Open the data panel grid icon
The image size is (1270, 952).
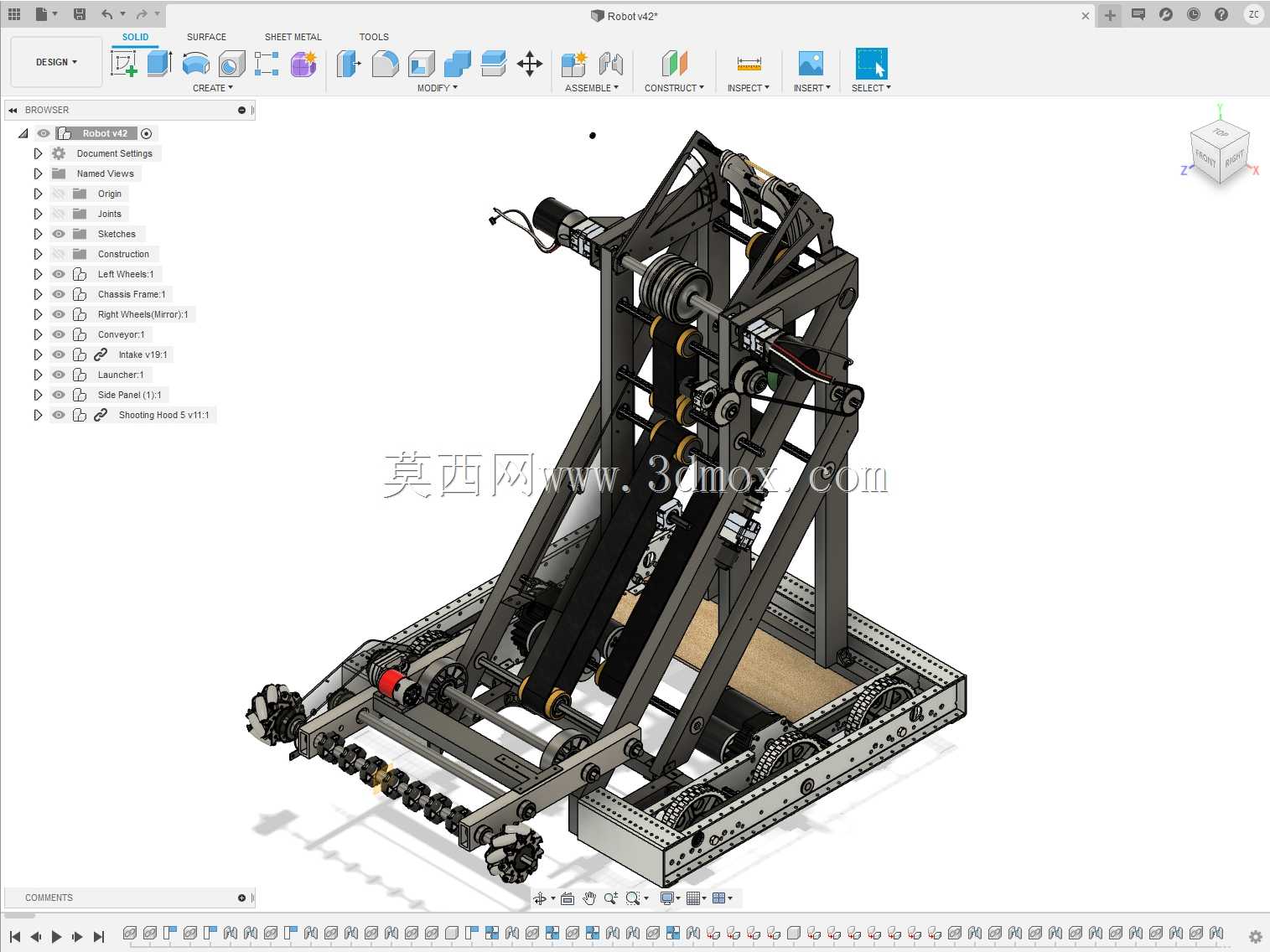[14, 14]
